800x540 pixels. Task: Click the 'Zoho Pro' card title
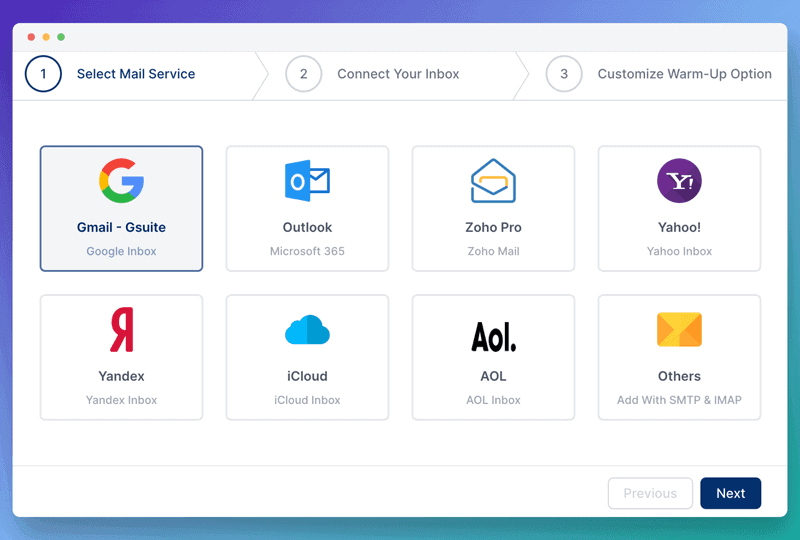coord(493,227)
